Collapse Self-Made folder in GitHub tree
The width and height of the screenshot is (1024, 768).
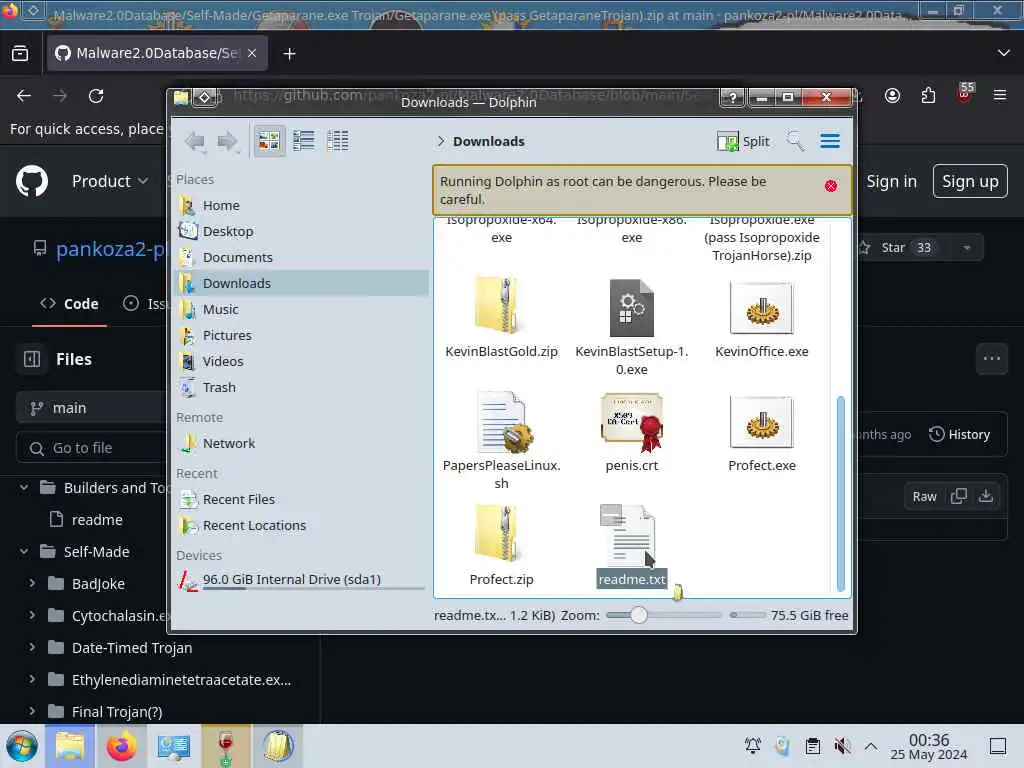coord(24,552)
